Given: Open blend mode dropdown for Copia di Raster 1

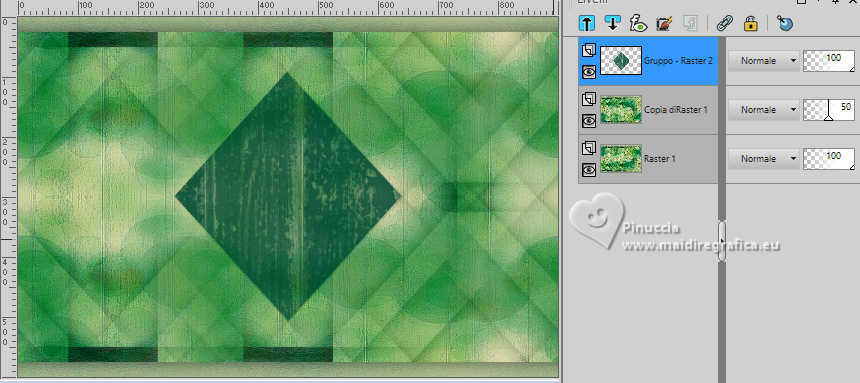Looking at the screenshot, I should point(764,110).
